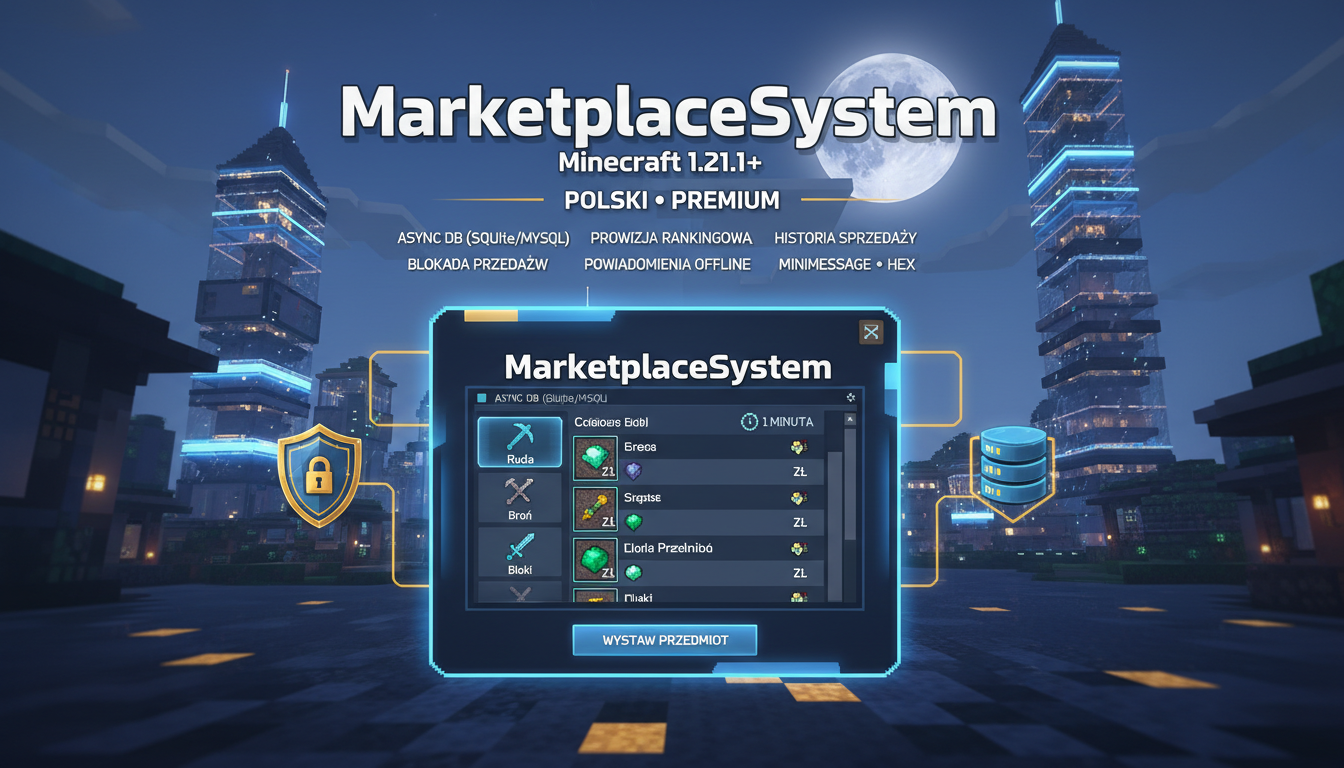Click the WYSTAW PRZEDMIOT button
This screenshot has width=1344, height=768.
(664, 640)
